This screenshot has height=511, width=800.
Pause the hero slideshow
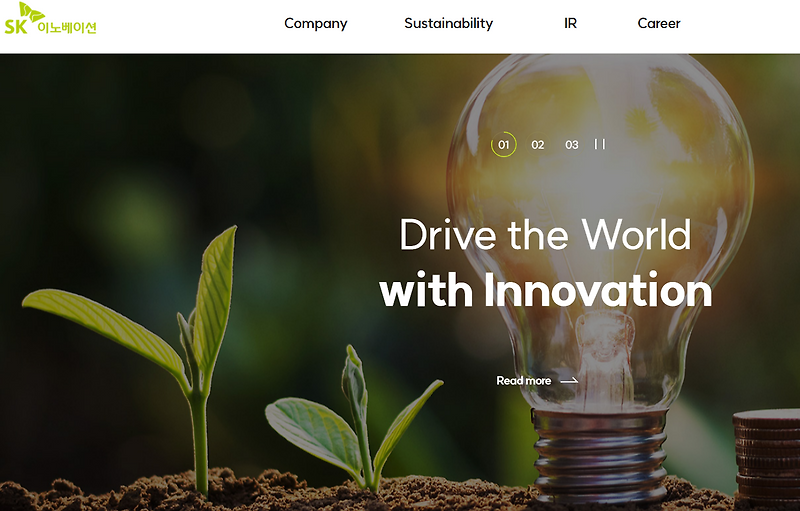(x=600, y=144)
